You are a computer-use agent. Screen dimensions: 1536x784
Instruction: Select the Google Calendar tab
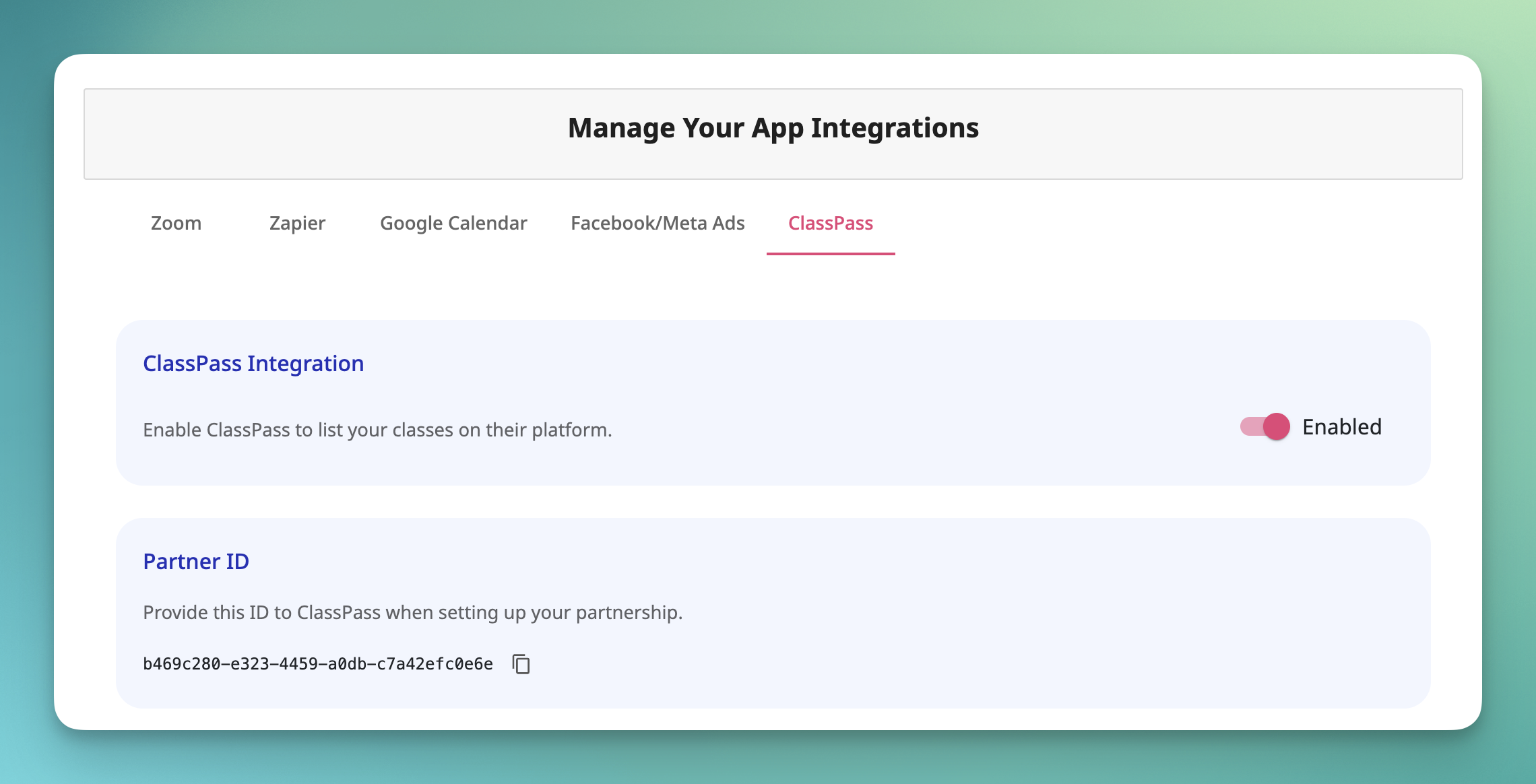453,223
